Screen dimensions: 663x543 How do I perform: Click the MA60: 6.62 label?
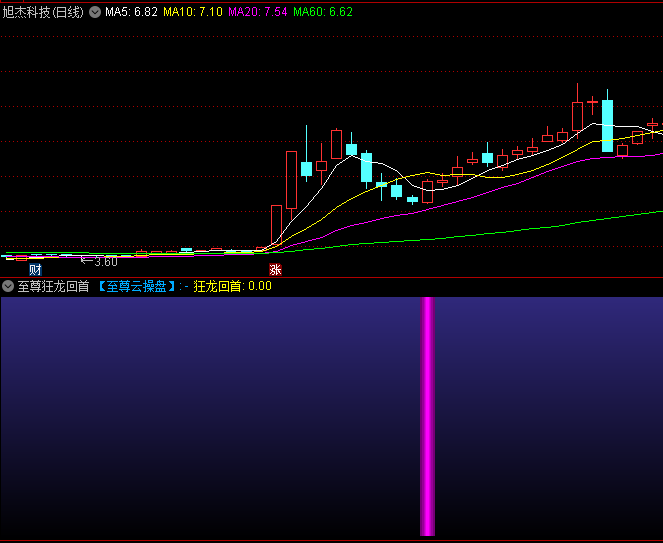[323, 12]
